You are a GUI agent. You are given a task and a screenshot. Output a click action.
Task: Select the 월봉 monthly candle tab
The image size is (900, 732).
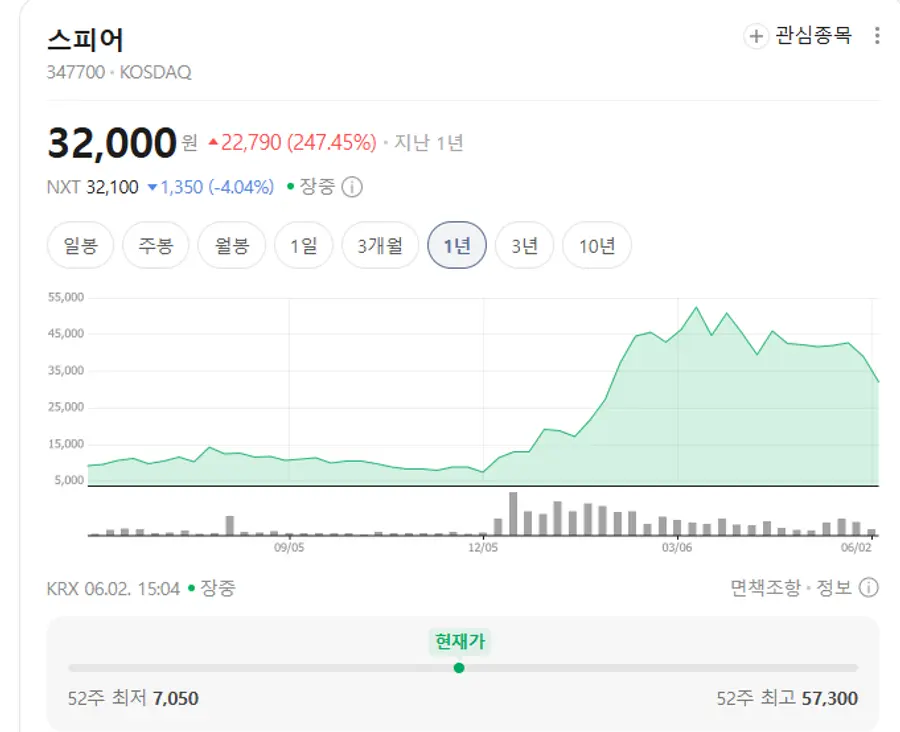pyautogui.click(x=232, y=245)
